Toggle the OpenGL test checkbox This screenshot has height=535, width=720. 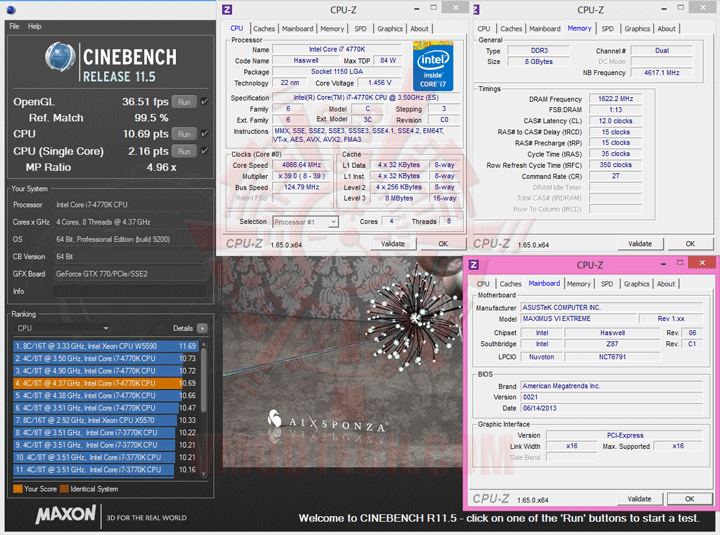tap(204, 101)
